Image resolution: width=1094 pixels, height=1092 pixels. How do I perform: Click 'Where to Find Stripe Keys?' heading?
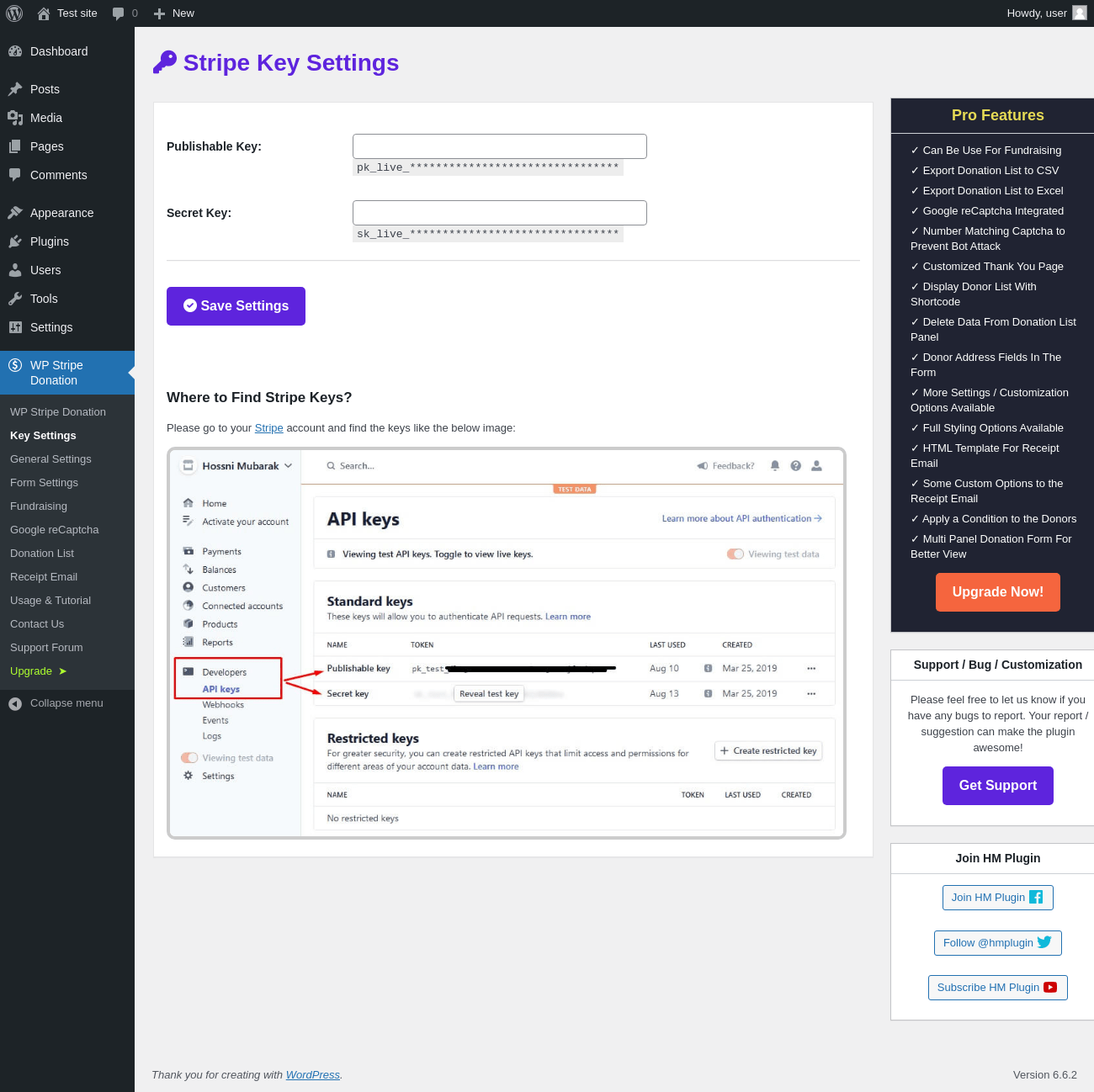click(x=259, y=398)
